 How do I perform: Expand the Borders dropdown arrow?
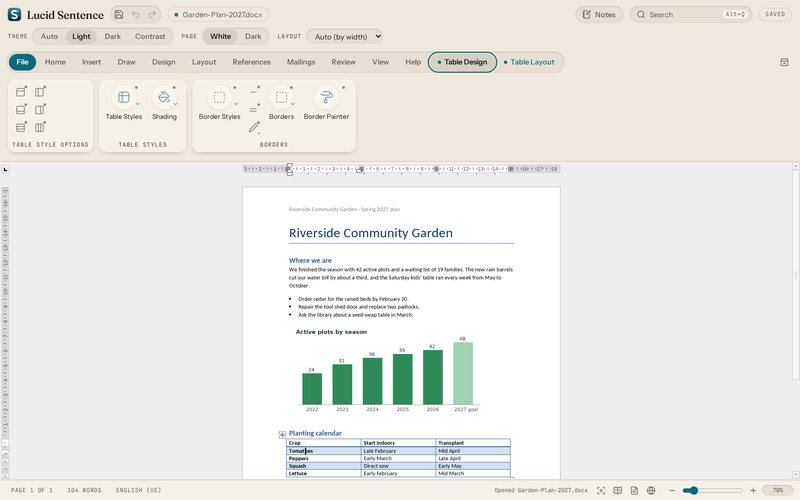coord(293,104)
